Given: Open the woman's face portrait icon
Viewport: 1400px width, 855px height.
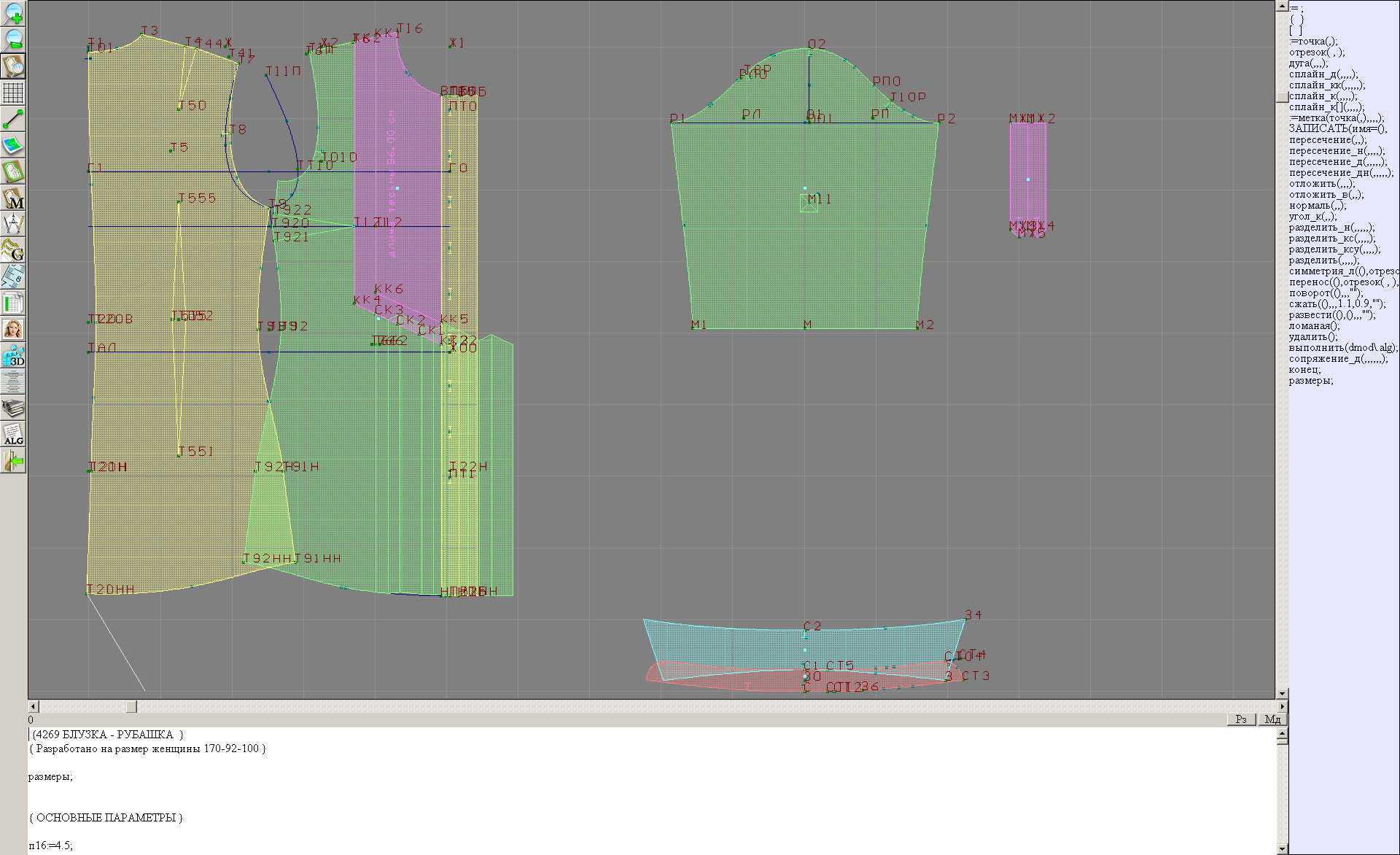Looking at the screenshot, I should [13, 329].
